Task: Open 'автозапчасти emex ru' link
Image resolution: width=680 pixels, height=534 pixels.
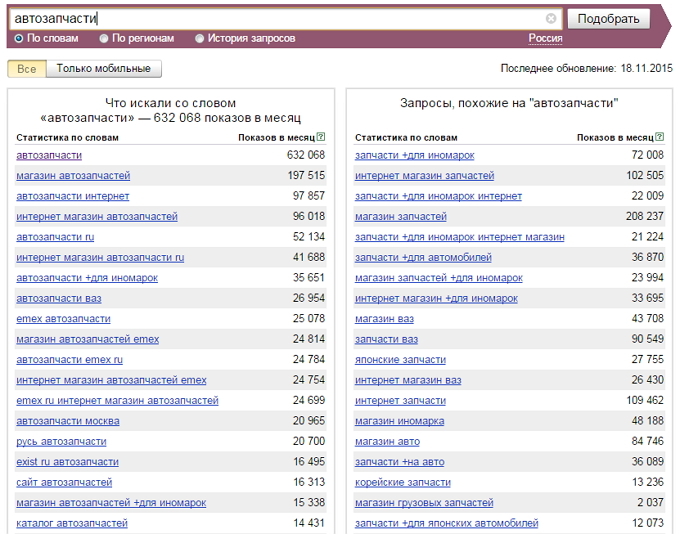Action: (69, 360)
